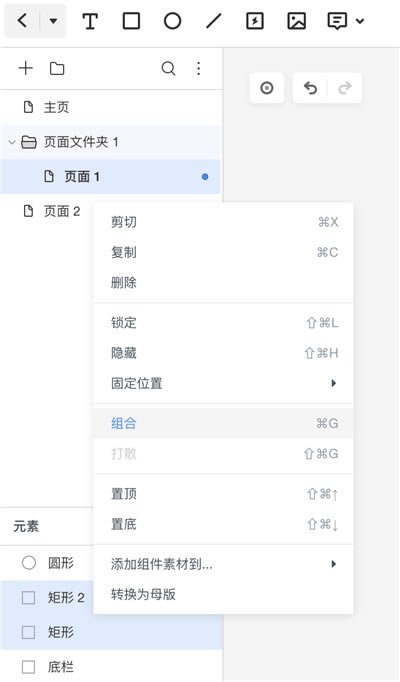Select the Line tool
The width and height of the screenshot is (400, 682).
pyautogui.click(x=214, y=21)
